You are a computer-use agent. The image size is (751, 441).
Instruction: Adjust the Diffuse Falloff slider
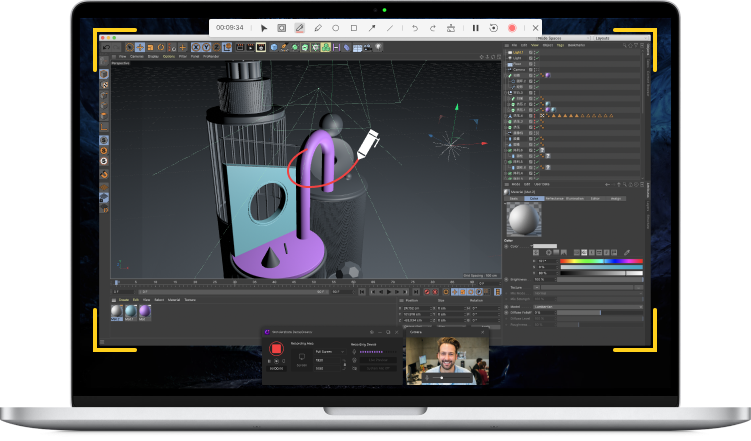(600, 313)
